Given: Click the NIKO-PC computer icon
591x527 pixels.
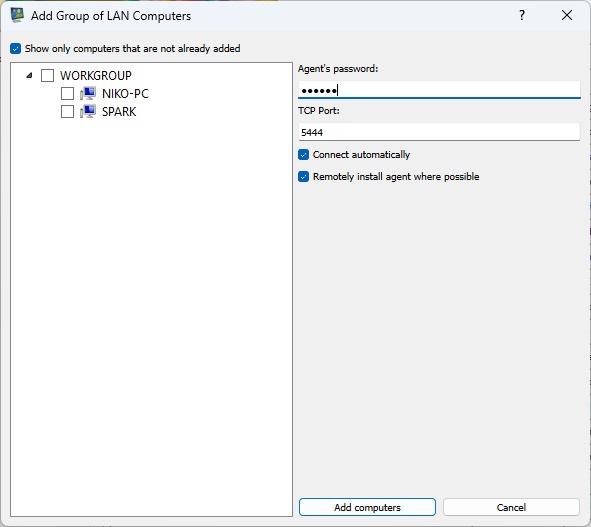Looking at the screenshot, I should 88,93.
